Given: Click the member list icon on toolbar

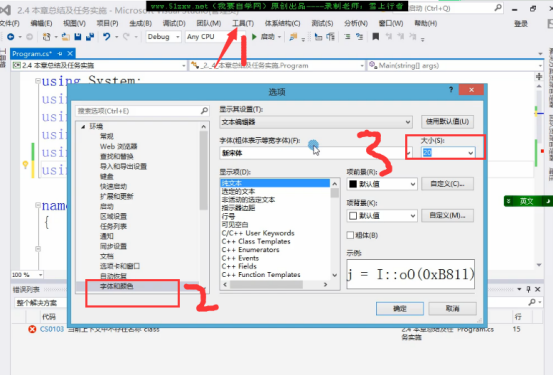Looking at the screenshot, I should (x=318, y=37).
